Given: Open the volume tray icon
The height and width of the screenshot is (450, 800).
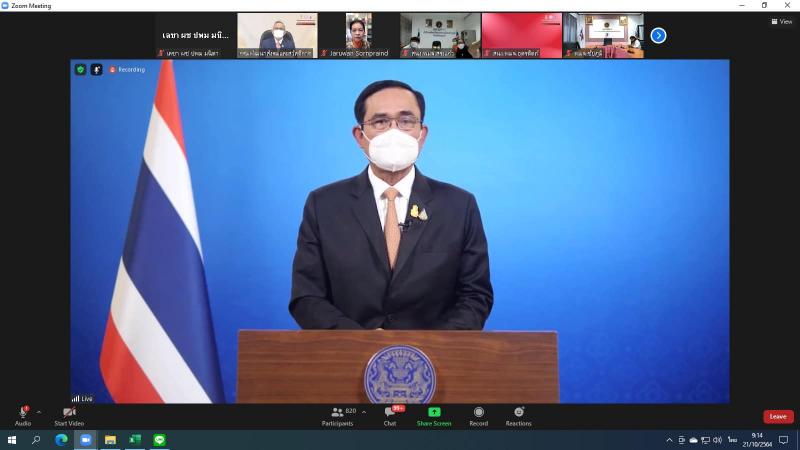Looking at the screenshot, I should (x=717, y=440).
